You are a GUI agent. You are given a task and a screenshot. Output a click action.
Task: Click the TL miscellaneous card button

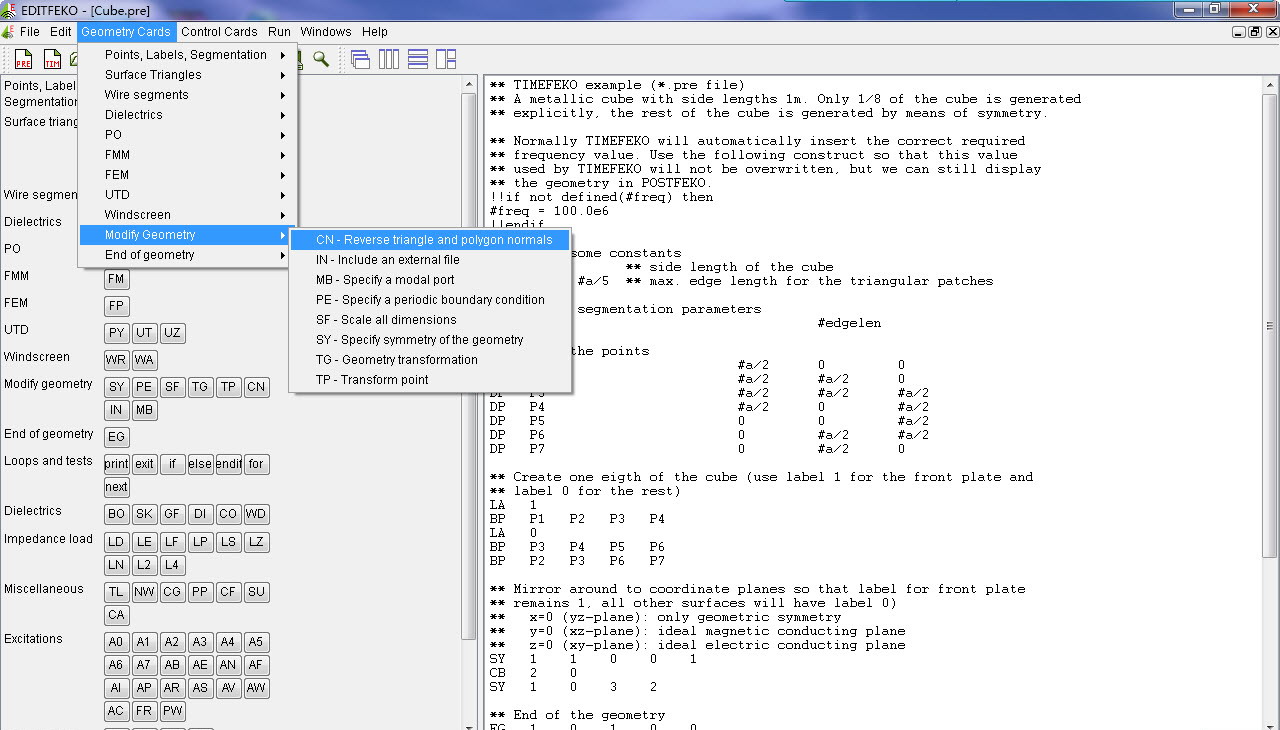pos(117,592)
